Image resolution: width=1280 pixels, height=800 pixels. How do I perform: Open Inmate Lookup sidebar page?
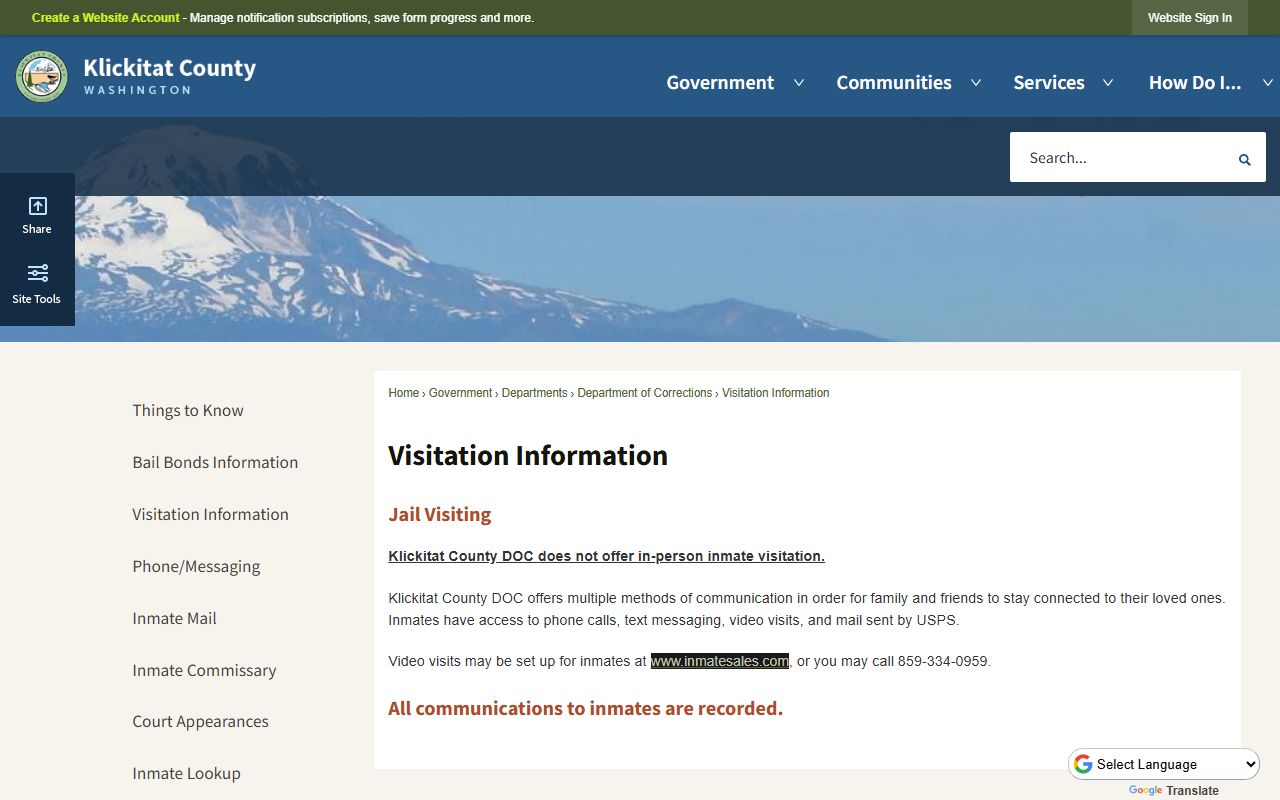coord(186,773)
